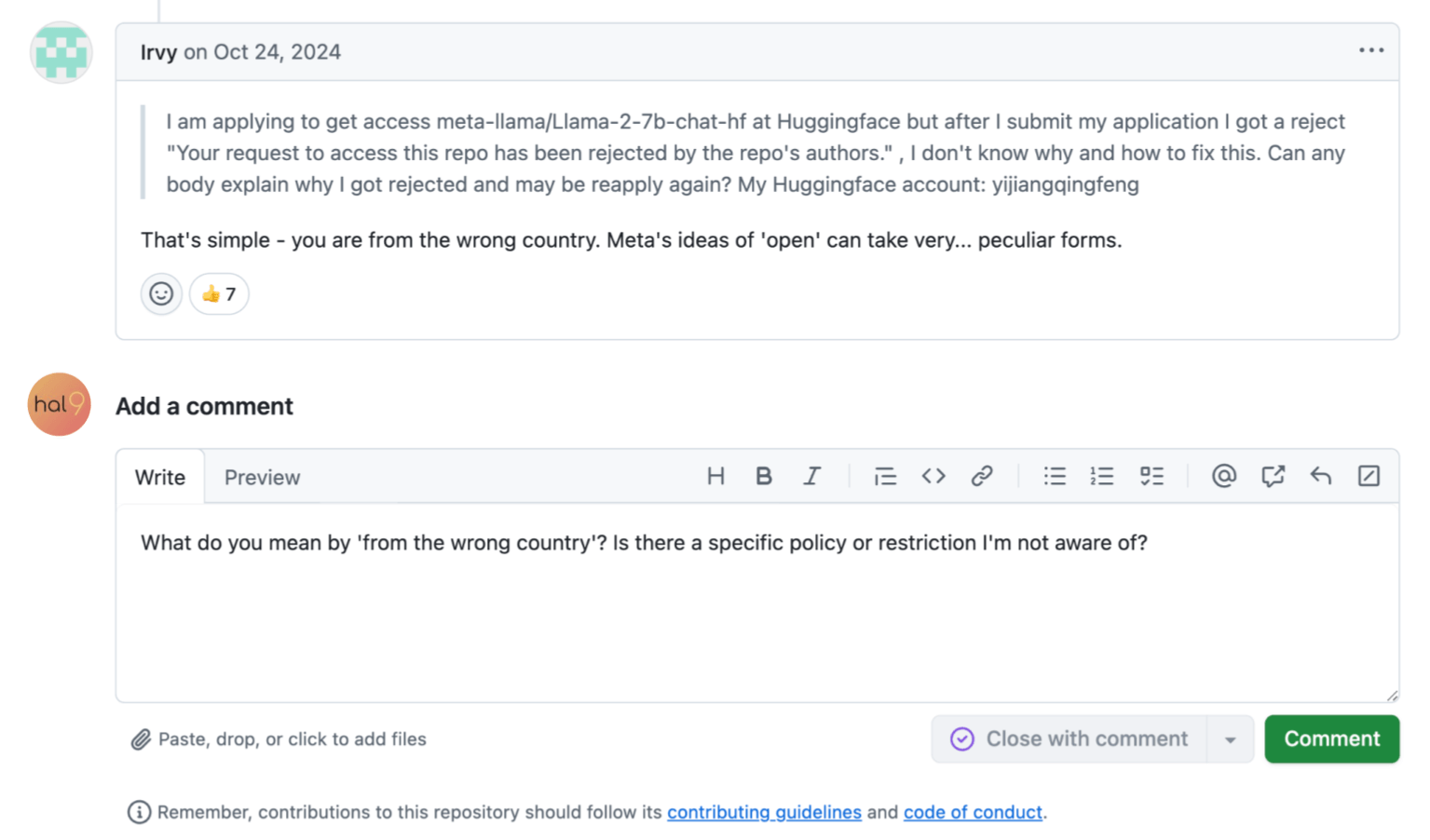
Task: Open saved replies with the arrow icon
Action: coord(1321,477)
